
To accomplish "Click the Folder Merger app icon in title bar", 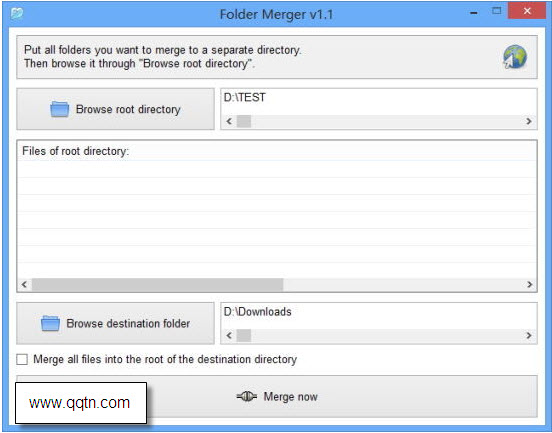I will [x=17, y=13].
